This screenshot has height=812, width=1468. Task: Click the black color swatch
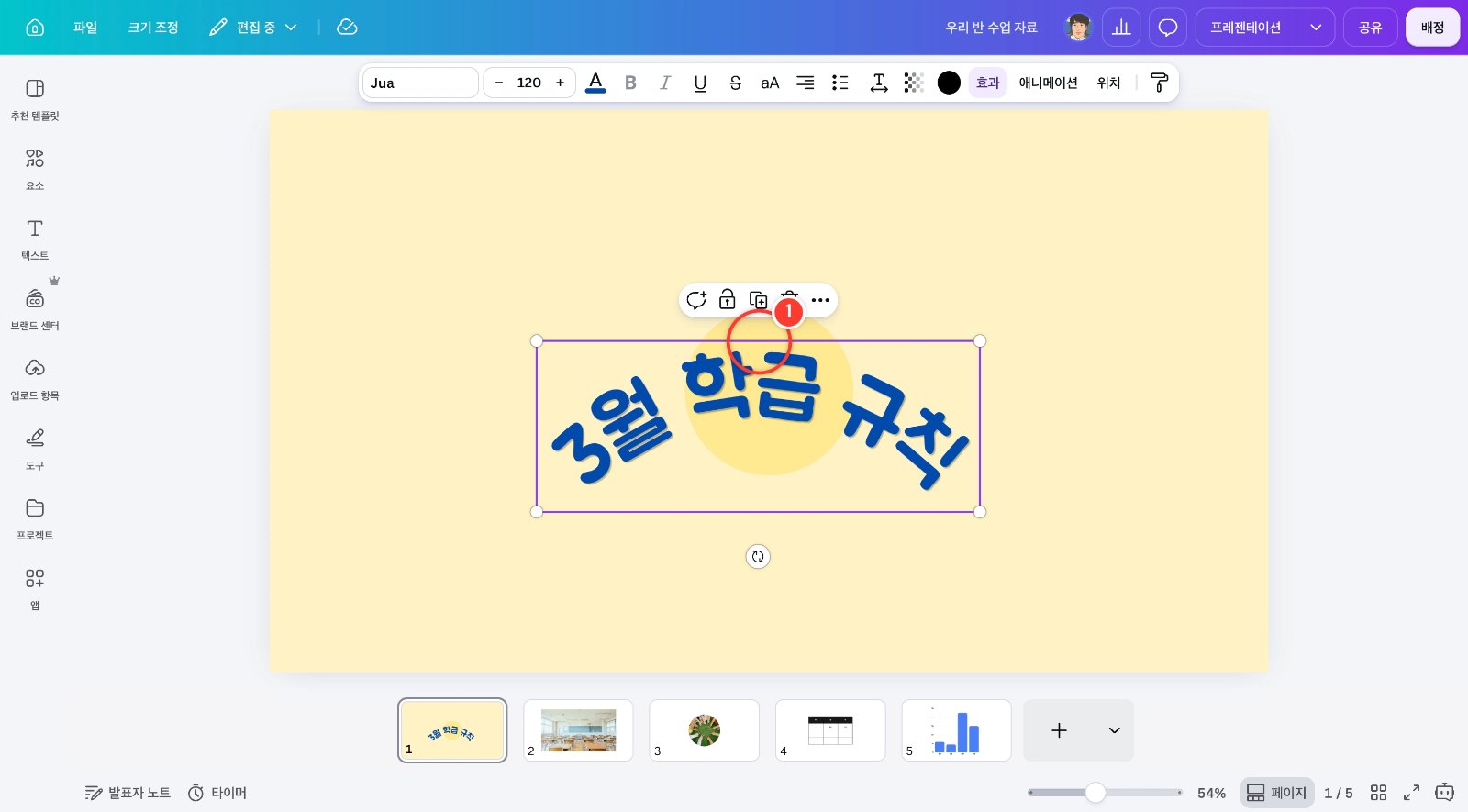click(x=949, y=83)
